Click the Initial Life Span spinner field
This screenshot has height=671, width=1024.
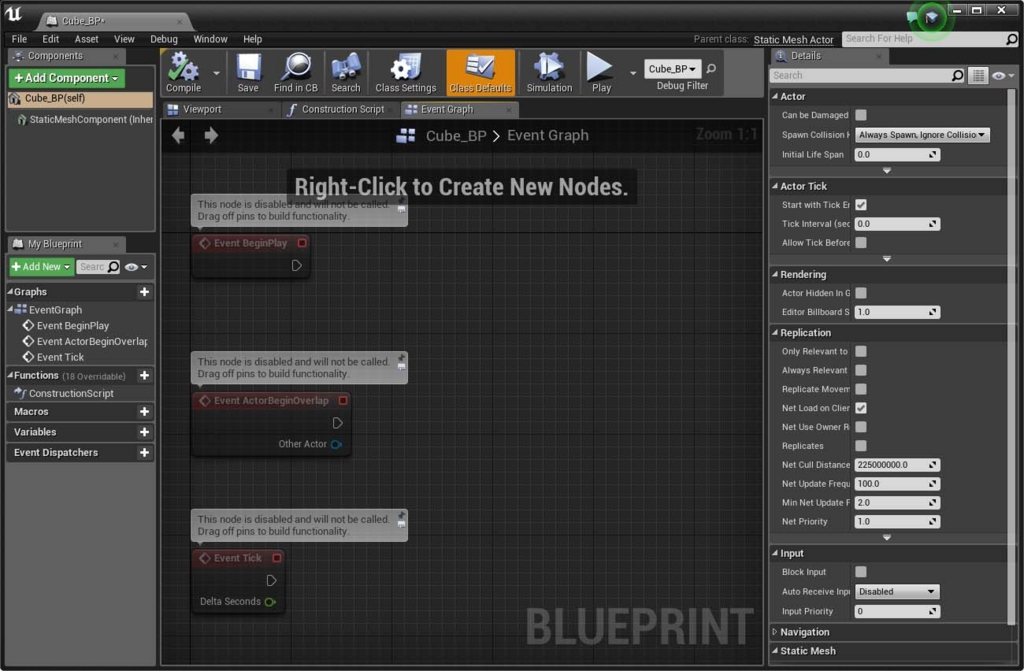[x=897, y=155]
